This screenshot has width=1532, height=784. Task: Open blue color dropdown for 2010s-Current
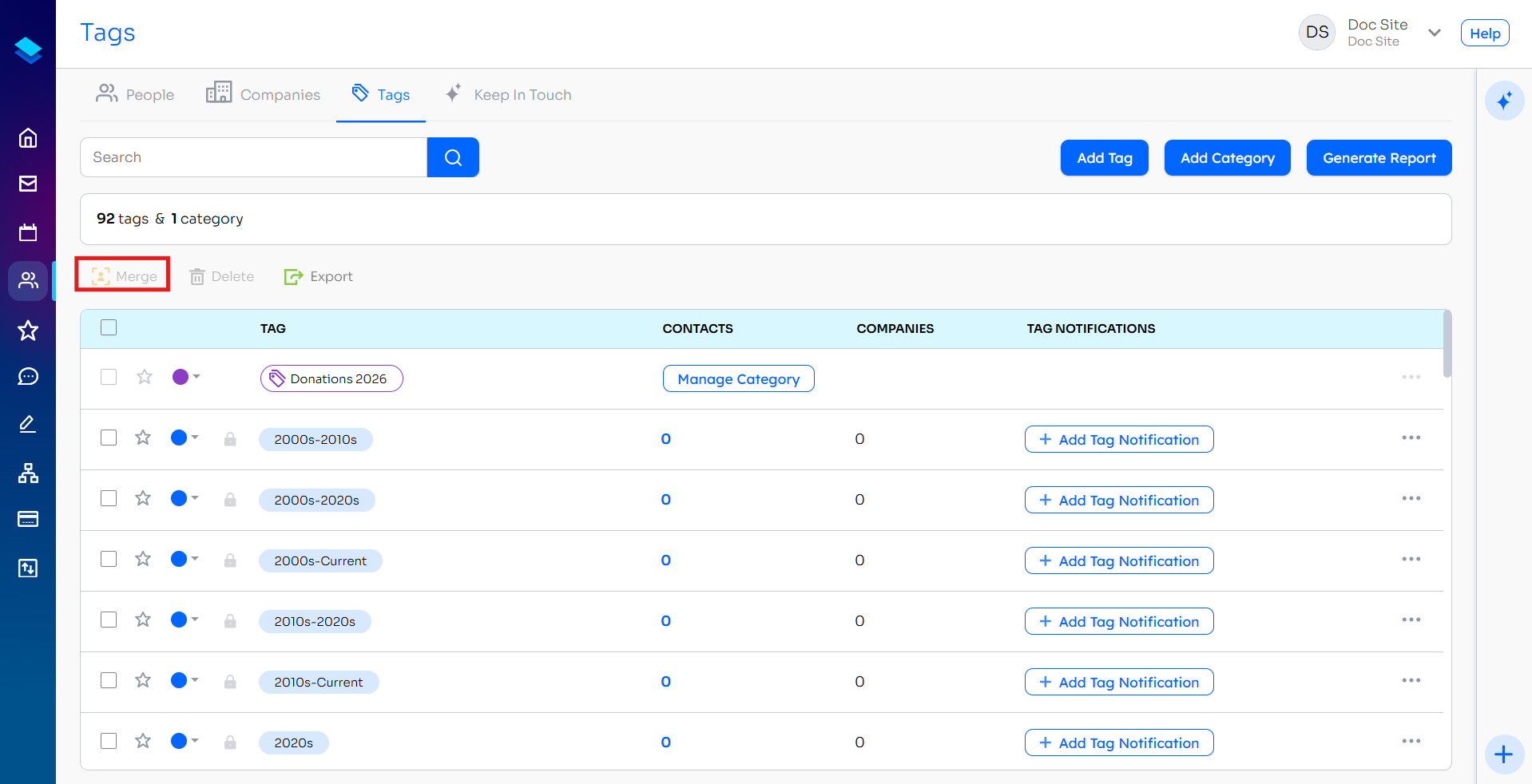185,680
